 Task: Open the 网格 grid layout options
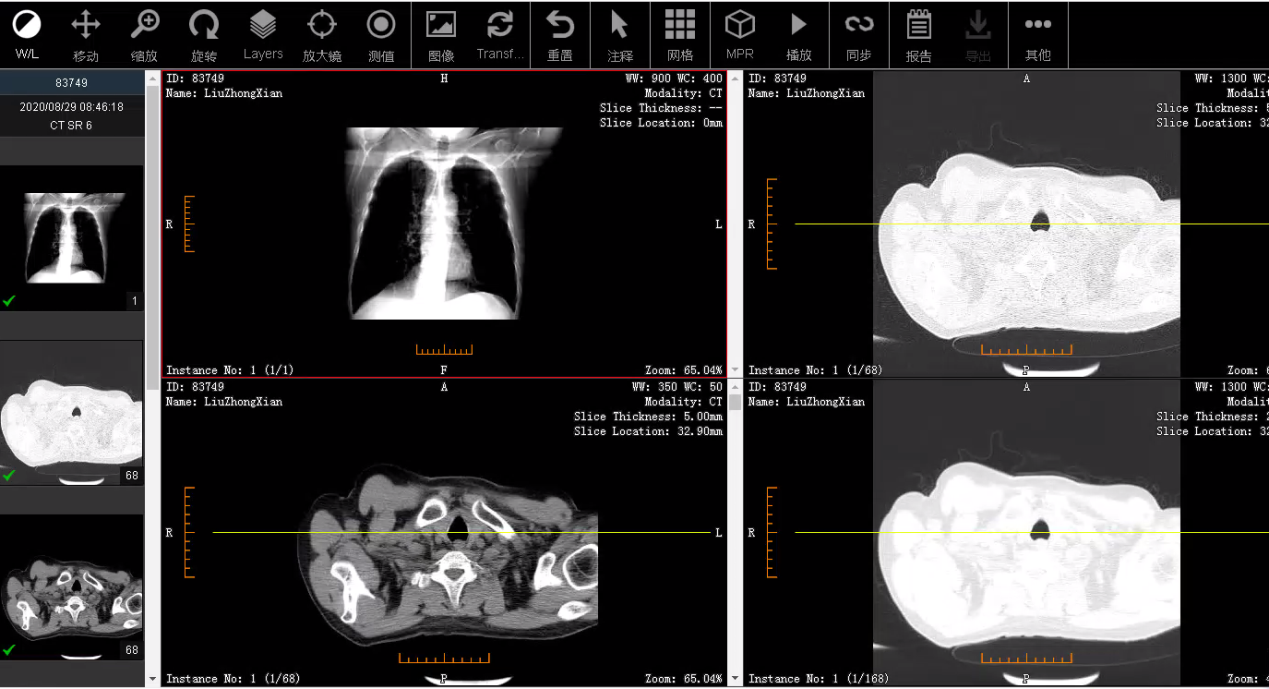pyautogui.click(x=680, y=35)
